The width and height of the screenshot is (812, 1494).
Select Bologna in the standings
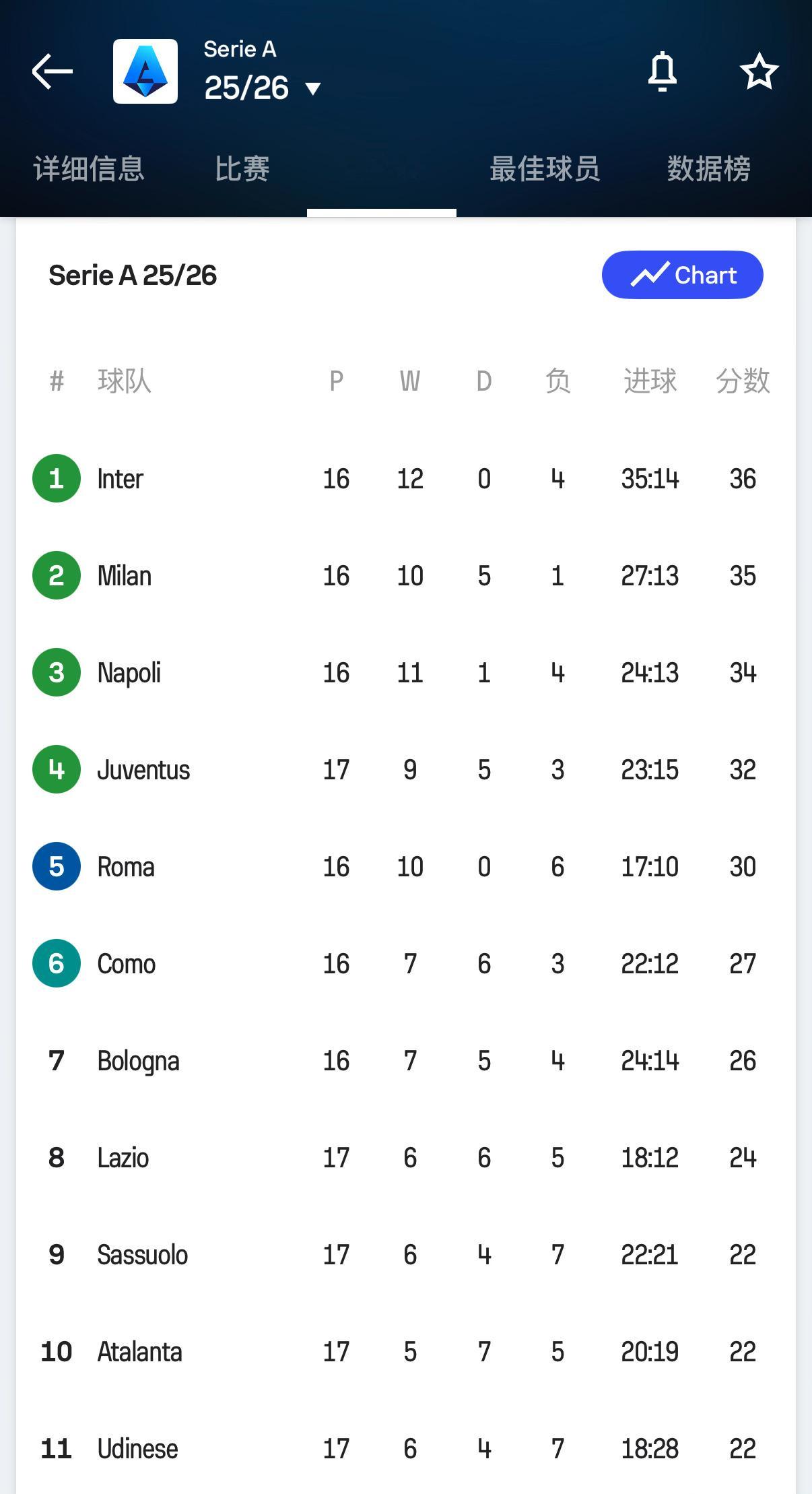pyautogui.click(x=138, y=1061)
